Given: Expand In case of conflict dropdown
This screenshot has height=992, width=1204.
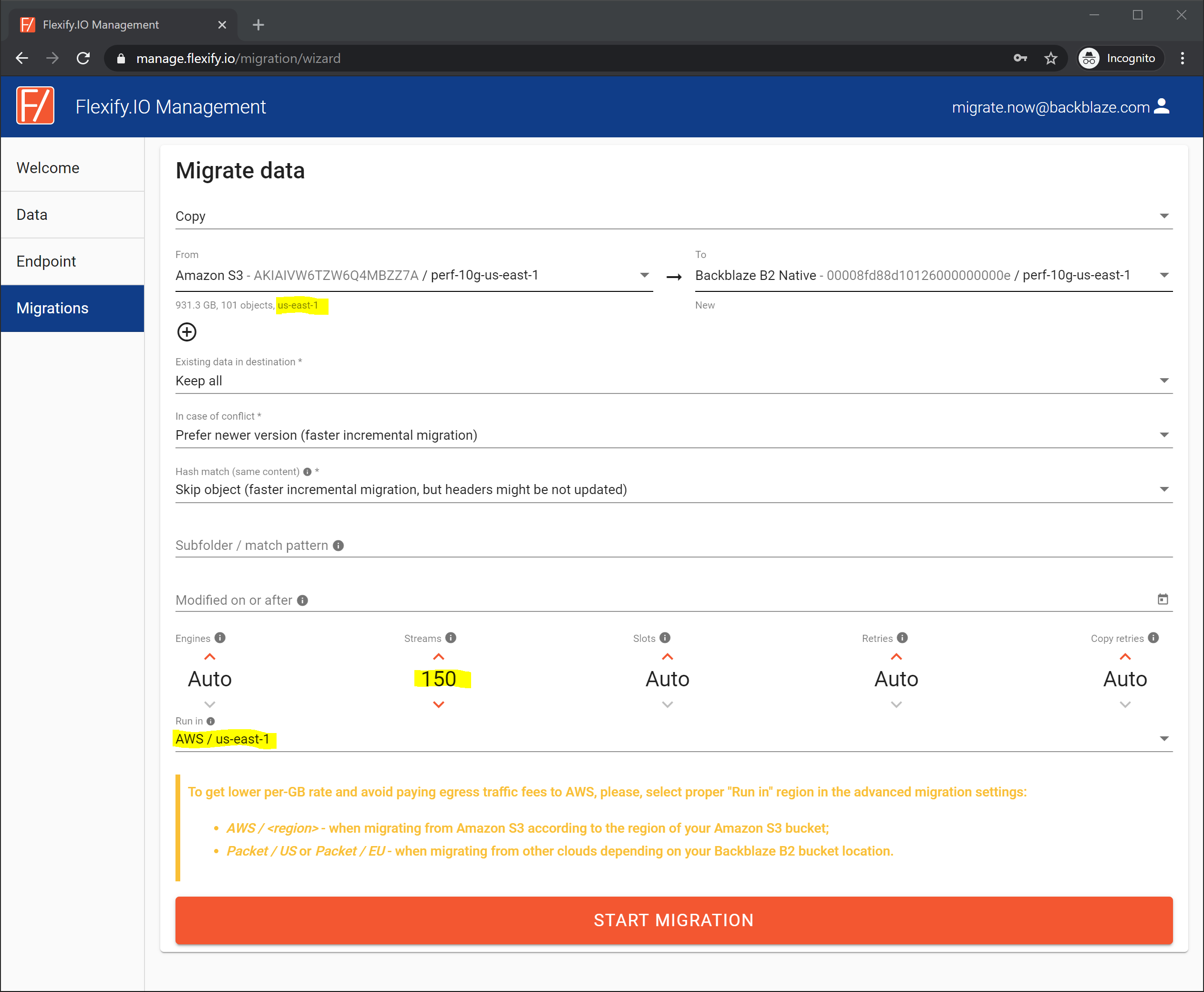Looking at the screenshot, I should coord(674,435).
